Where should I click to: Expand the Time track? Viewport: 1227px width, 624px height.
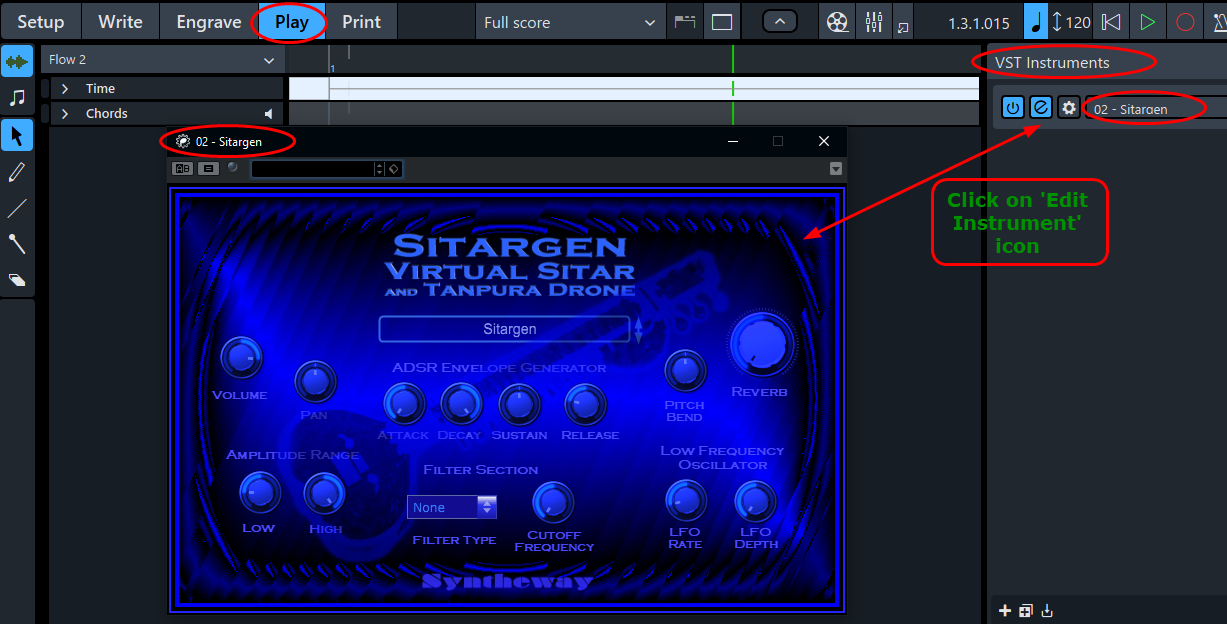(x=65, y=89)
